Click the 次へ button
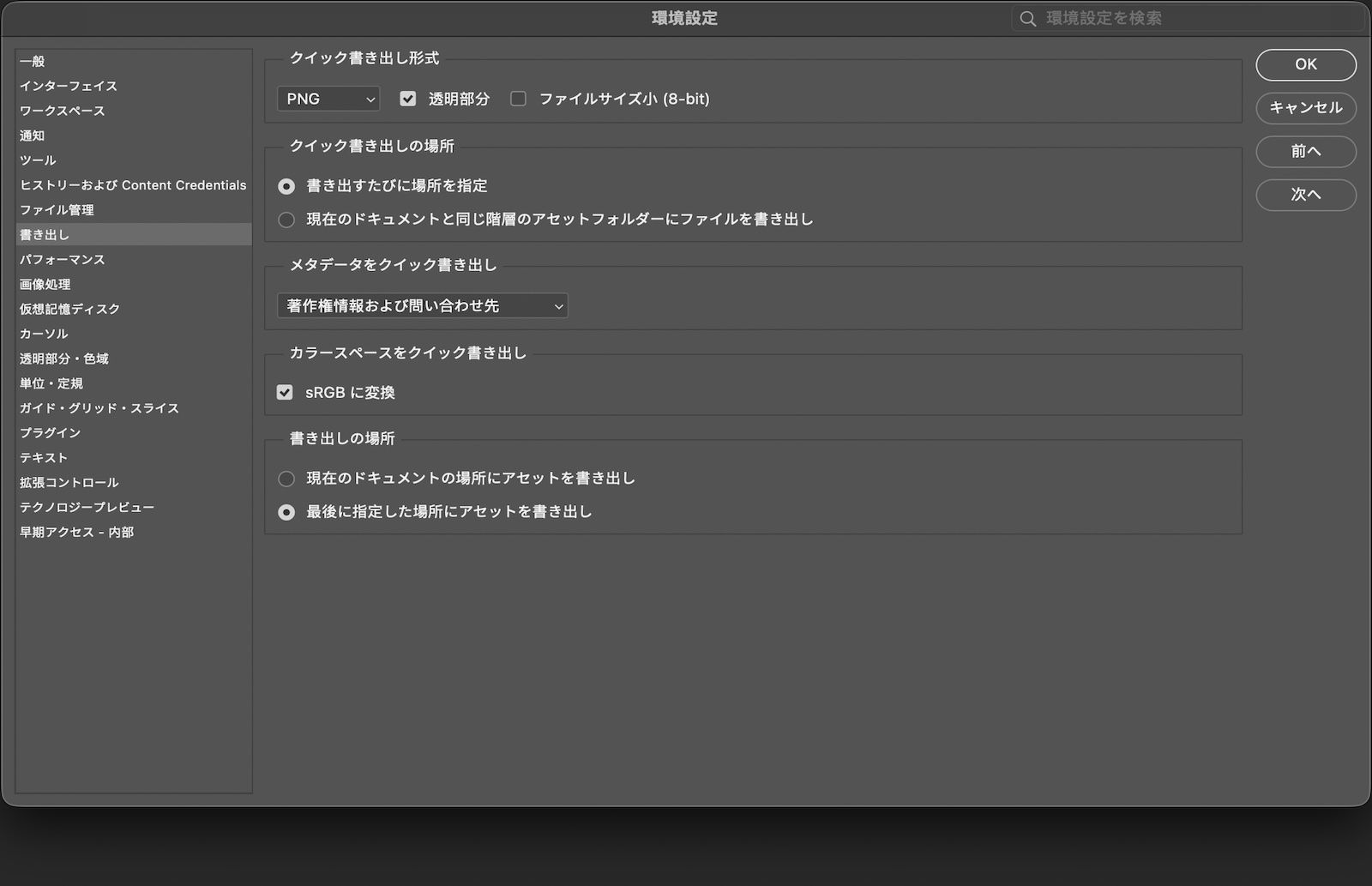Viewport: 1372px width, 886px height. pyautogui.click(x=1306, y=195)
